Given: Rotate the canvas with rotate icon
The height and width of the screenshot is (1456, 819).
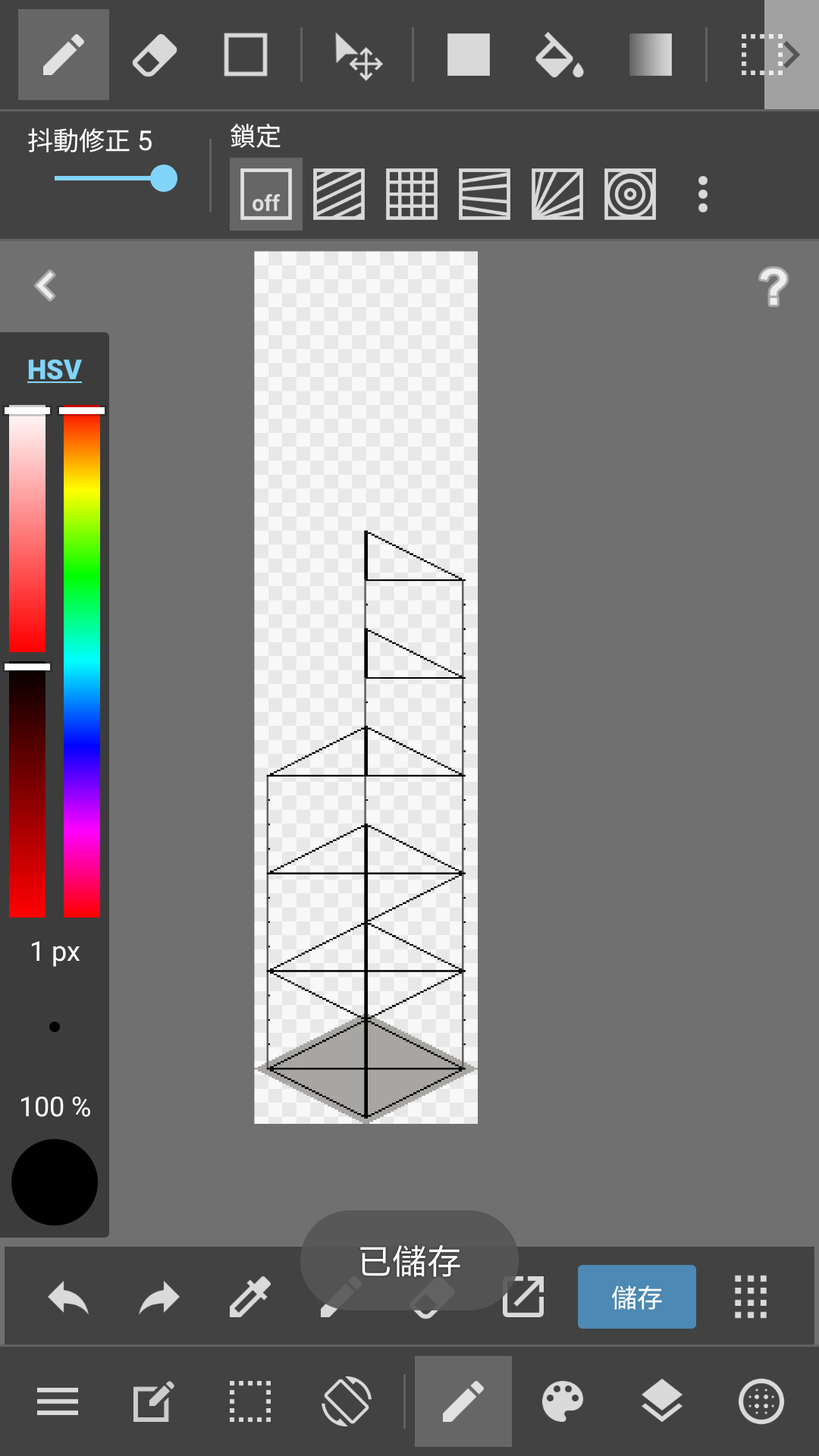Looking at the screenshot, I should (347, 1401).
